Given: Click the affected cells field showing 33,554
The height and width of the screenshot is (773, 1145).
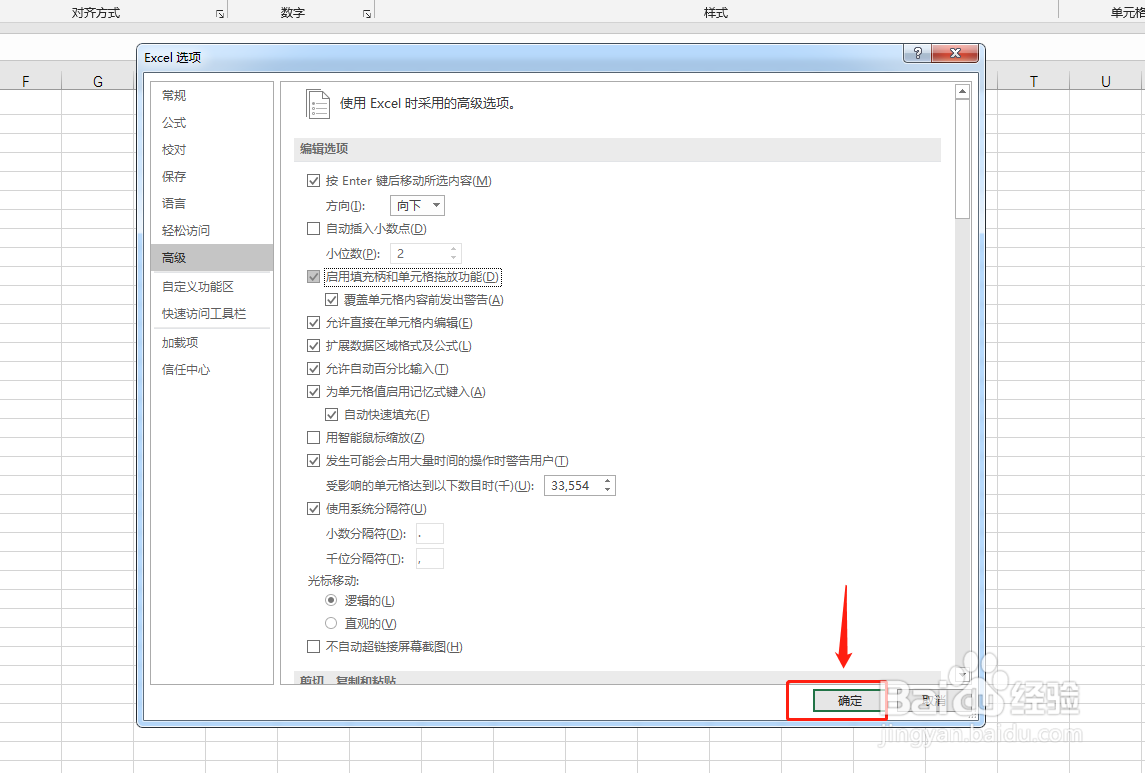Looking at the screenshot, I should point(573,485).
